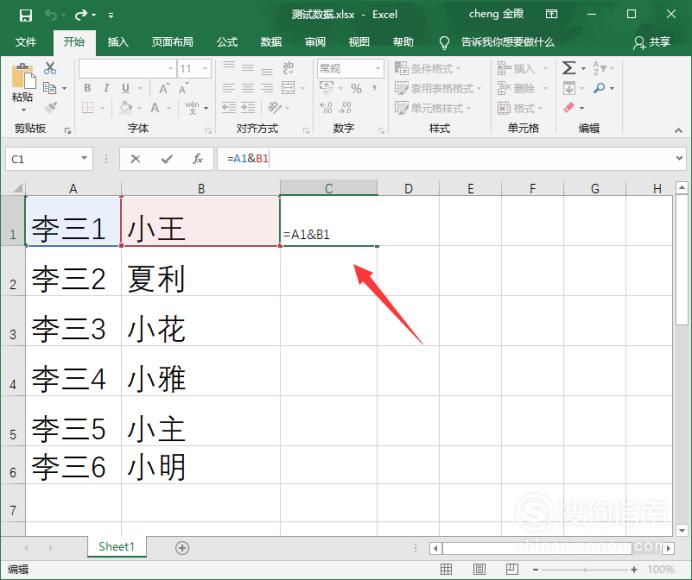The height and width of the screenshot is (580, 692).
Task: Open the font size dropdown
Action: coord(205,68)
